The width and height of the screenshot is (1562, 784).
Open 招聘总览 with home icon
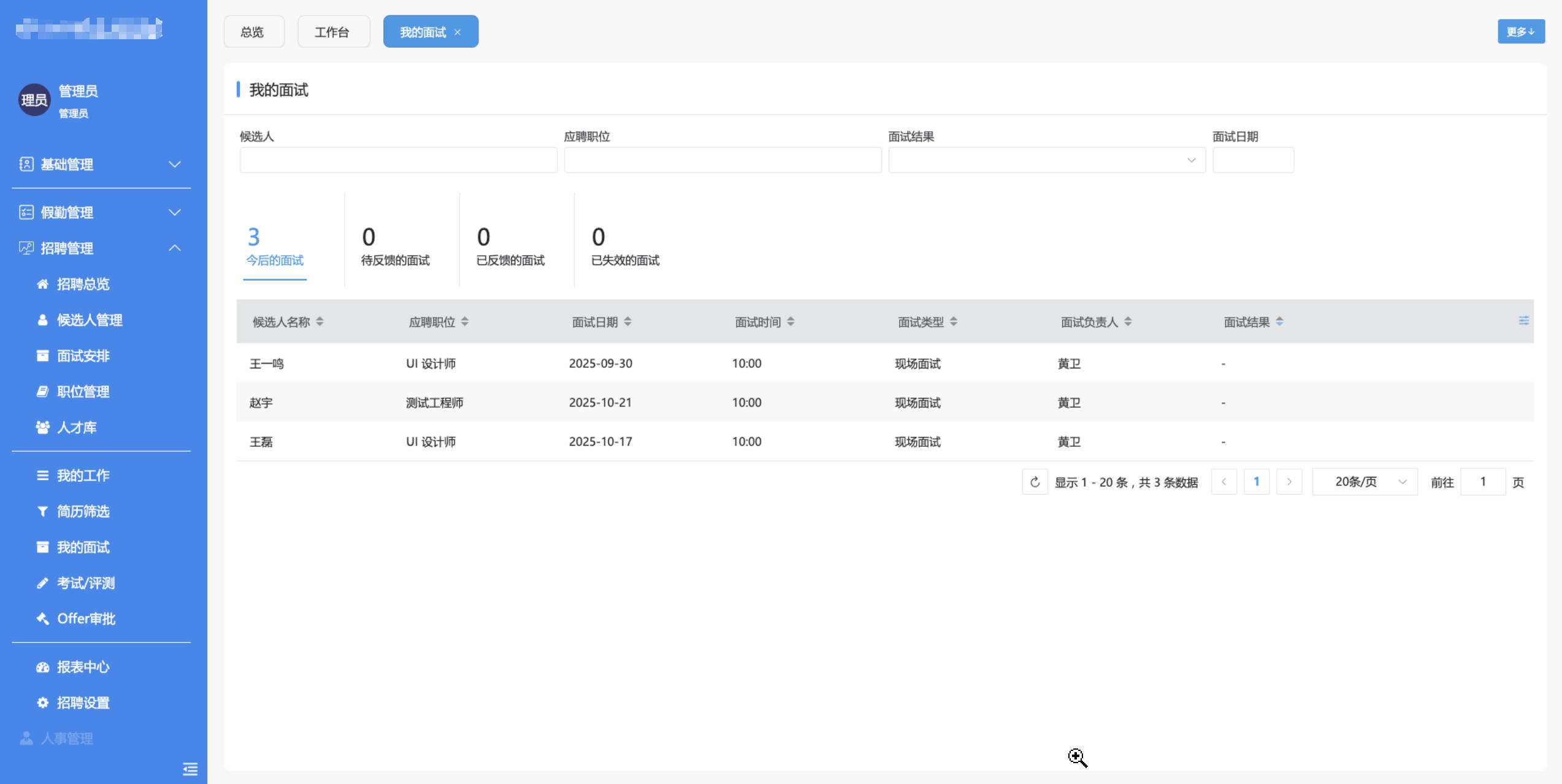pyautogui.click(x=82, y=284)
